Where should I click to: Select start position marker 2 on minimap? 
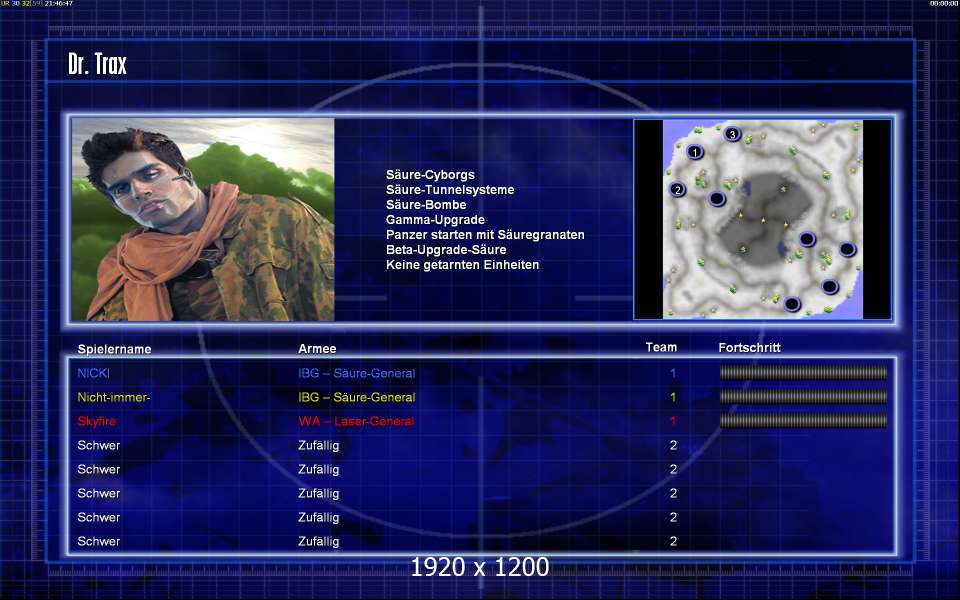(677, 190)
